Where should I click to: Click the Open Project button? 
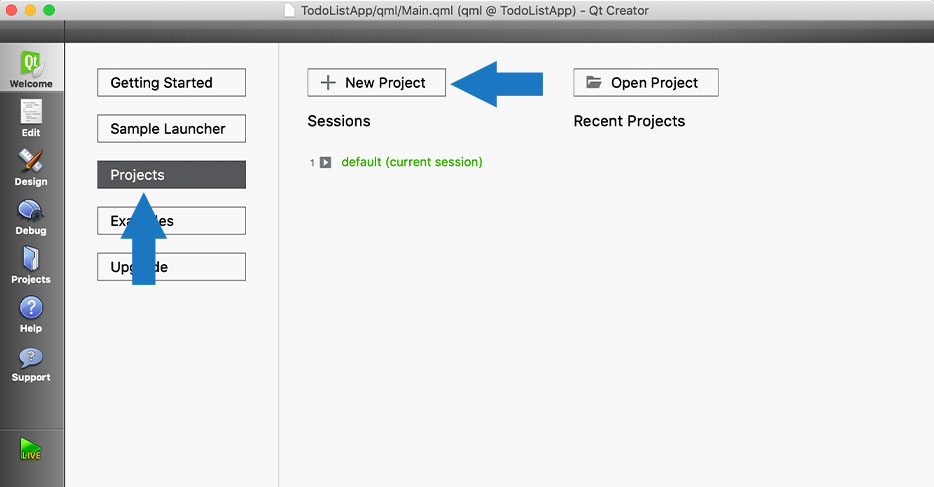pos(646,82)
